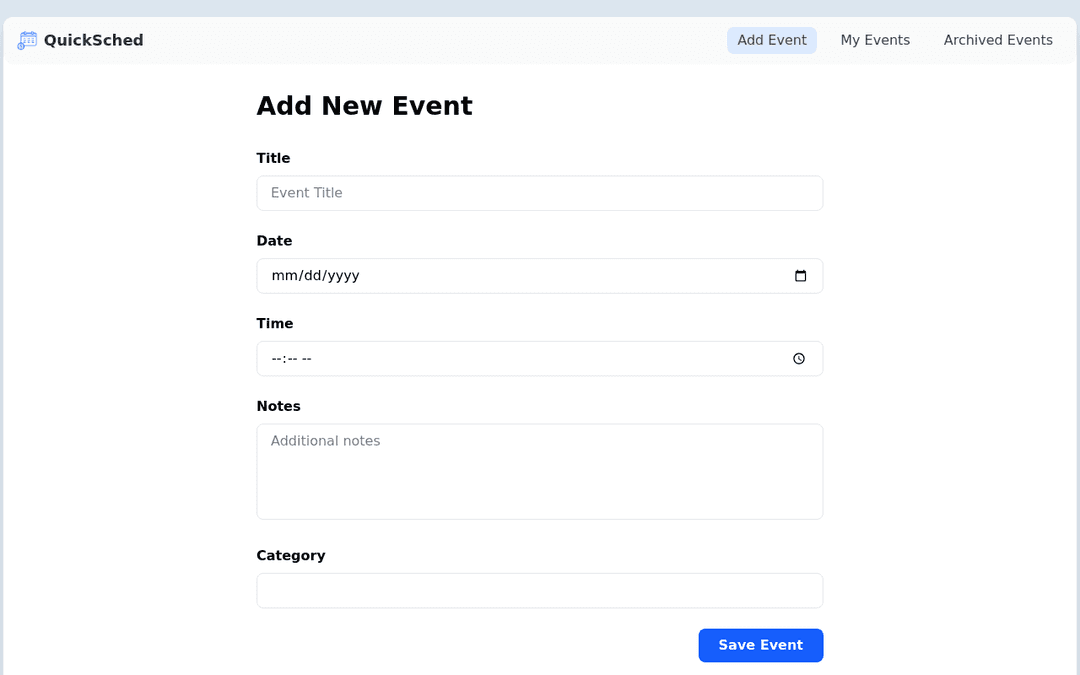
Task: Switch to the Add Event tab
Action: [x=771, y=40]
